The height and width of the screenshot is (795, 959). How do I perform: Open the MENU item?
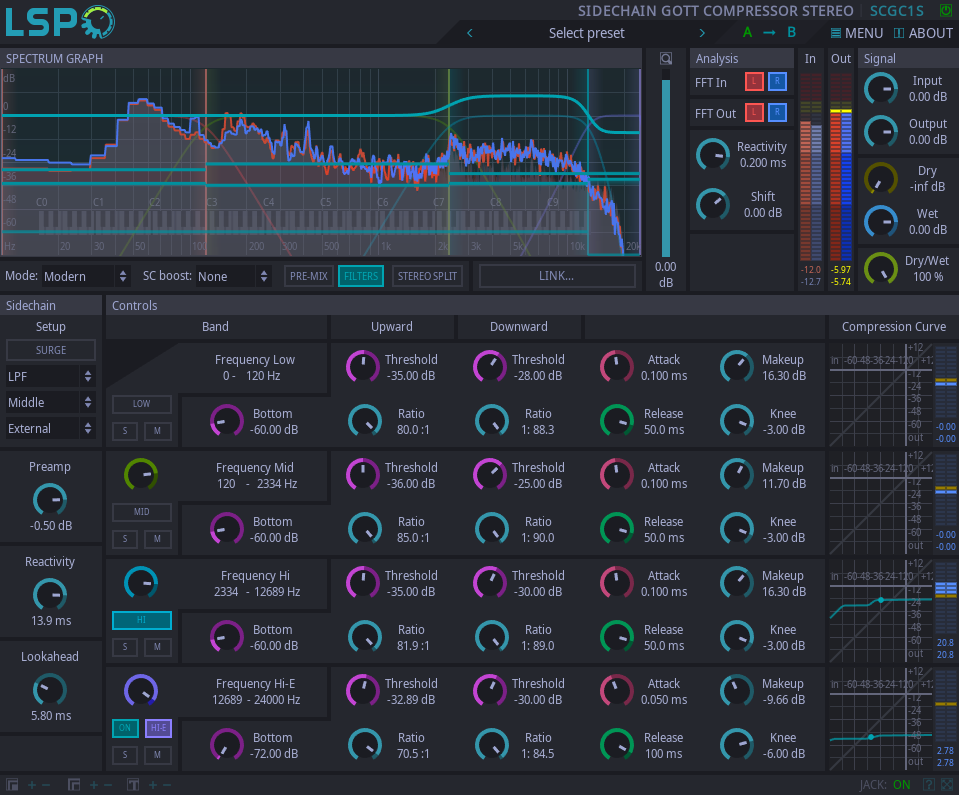(856, 33)
